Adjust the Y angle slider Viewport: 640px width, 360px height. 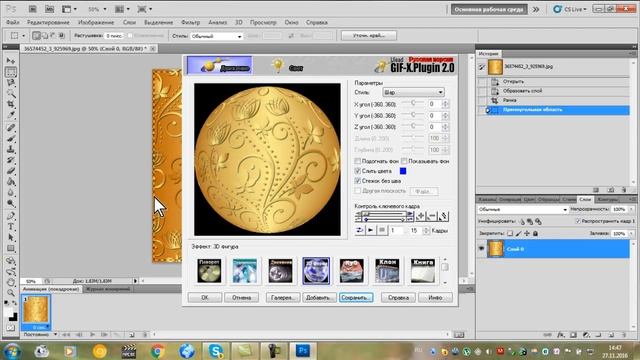[413, 115]
